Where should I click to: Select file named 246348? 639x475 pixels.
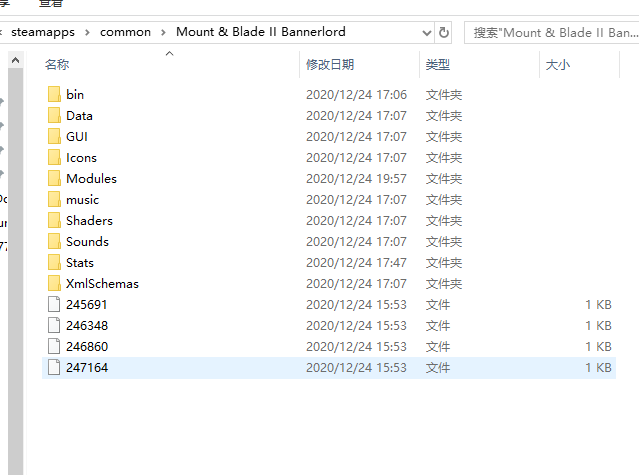click(87, 325)
